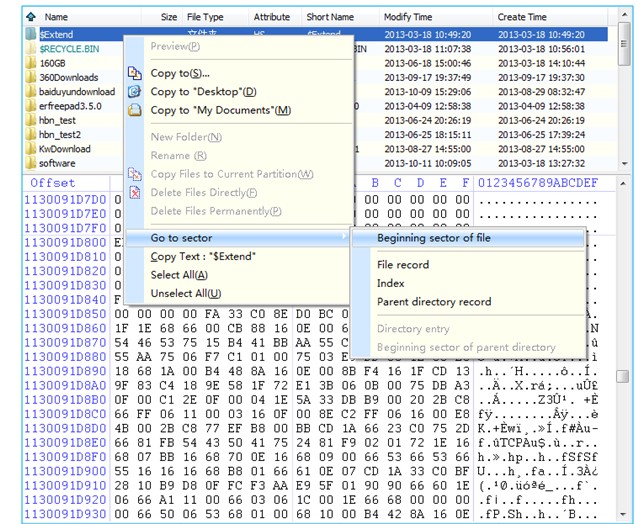Click hex view scrollbar down arrow

click(624, 515)
